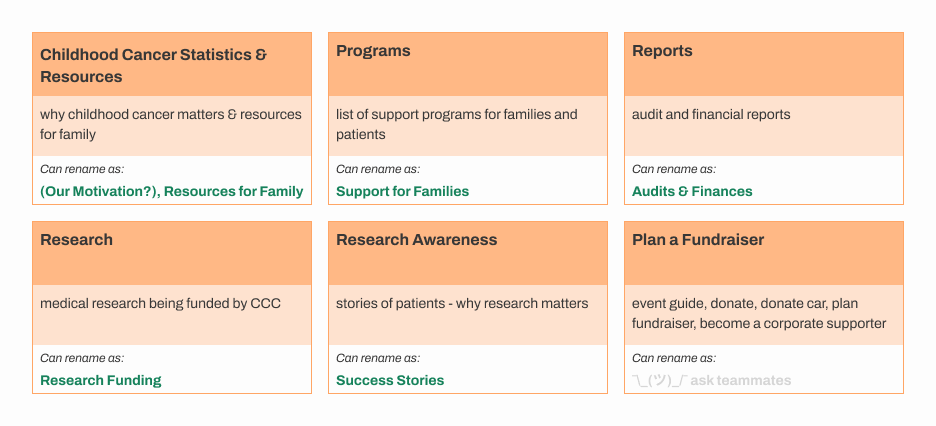The width and height of the screenshot is (936, 426).
Task: Select the 'Audits & Finances' rename suggestion
Action: click(692, 191)
